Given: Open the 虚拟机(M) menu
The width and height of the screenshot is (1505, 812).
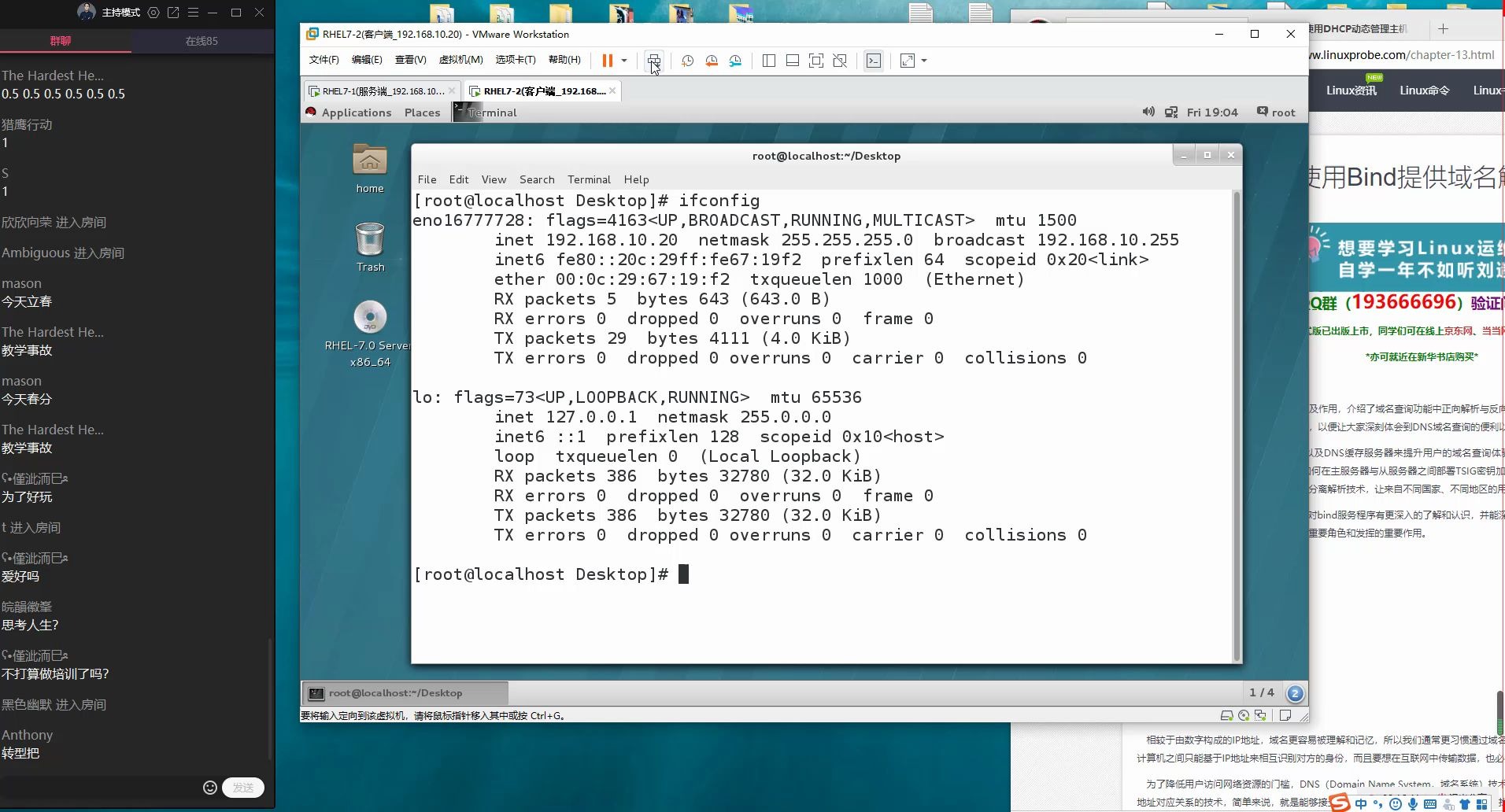Looking at the screenshot, I should 461,60.
